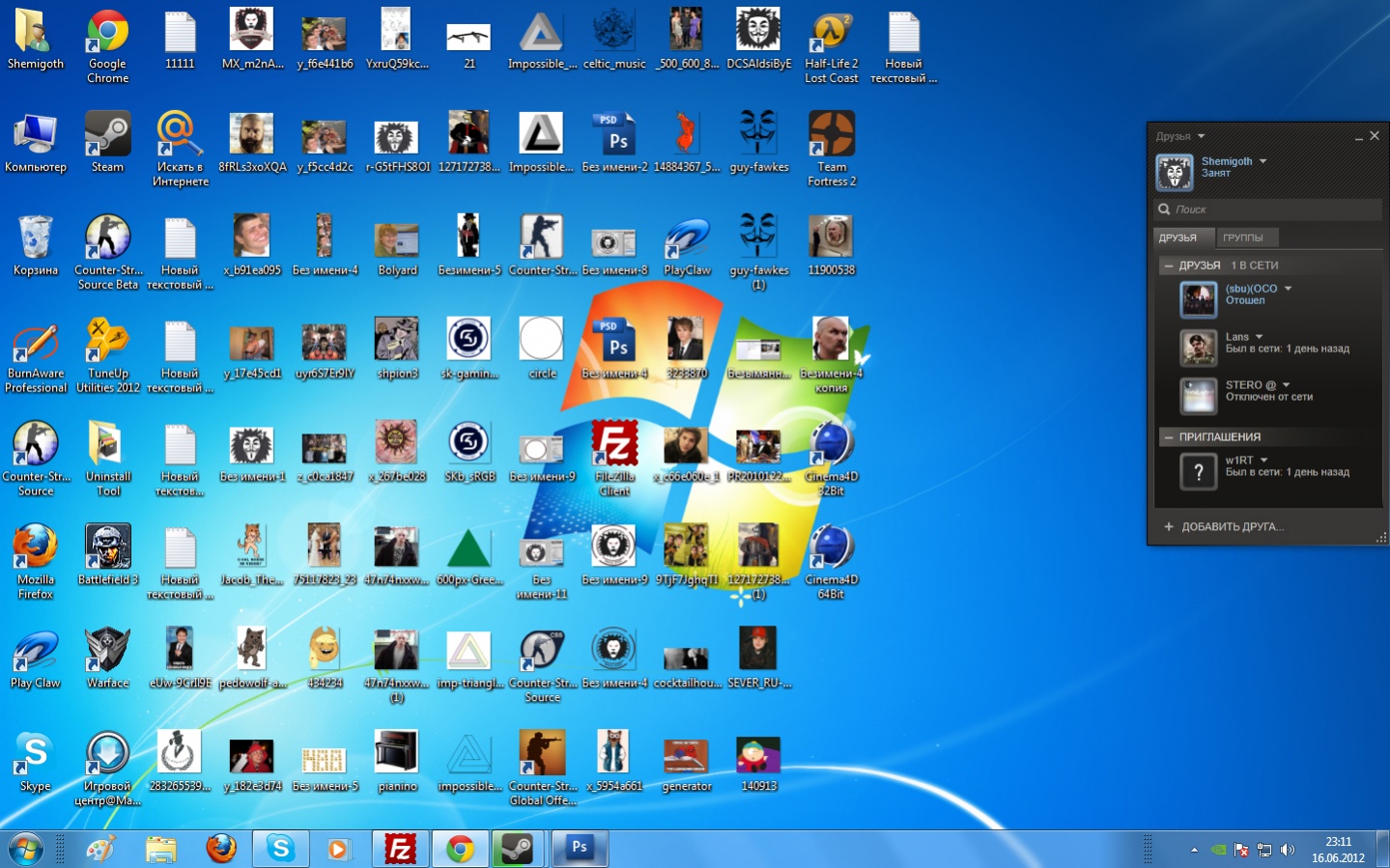Collapse the ПРИГЛАШЕНИЯ invitations section
The height and width of the screenshot is (868, 1390).
[1169, 437]
